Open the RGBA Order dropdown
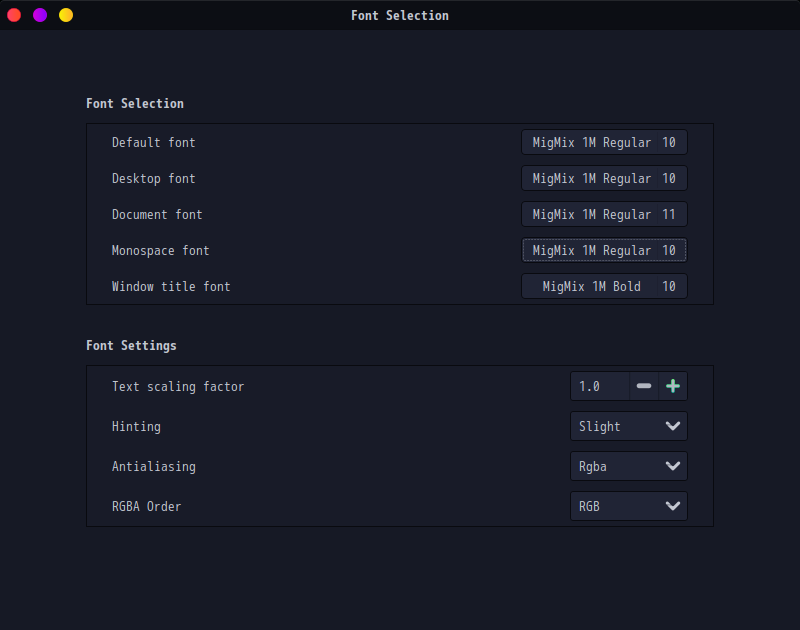 [x=628, y=506]
